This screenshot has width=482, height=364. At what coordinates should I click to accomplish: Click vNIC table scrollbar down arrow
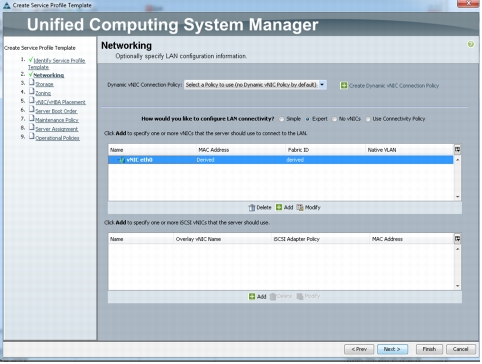click(x=458, y=197)
